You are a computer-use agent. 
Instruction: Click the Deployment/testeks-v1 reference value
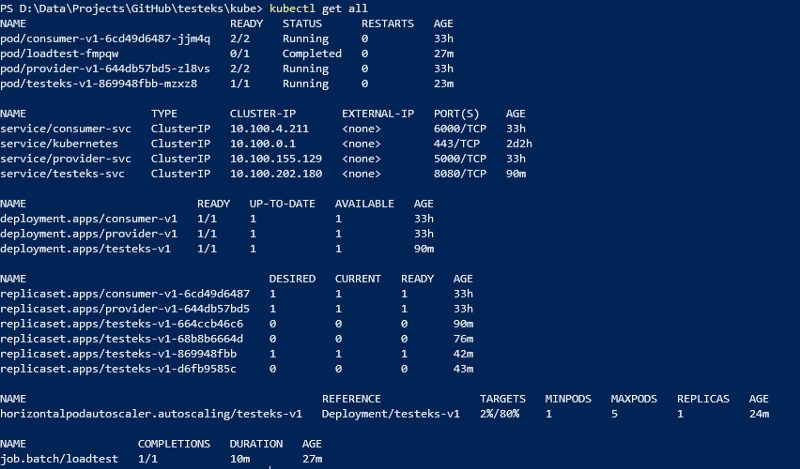coord(390,414)
